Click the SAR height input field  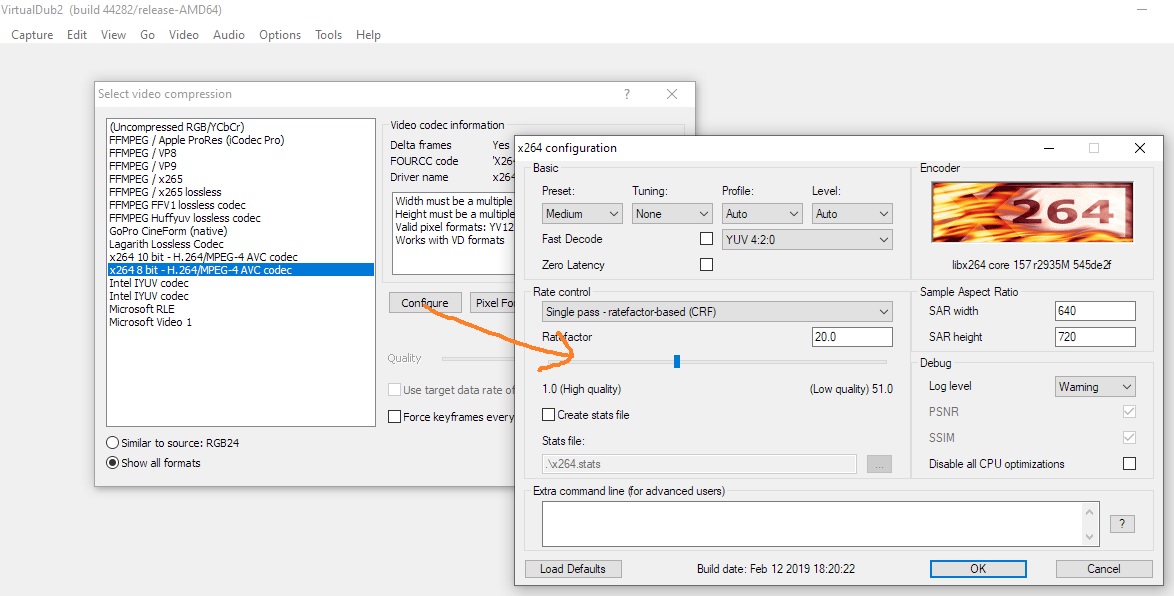click(1095, 337)
